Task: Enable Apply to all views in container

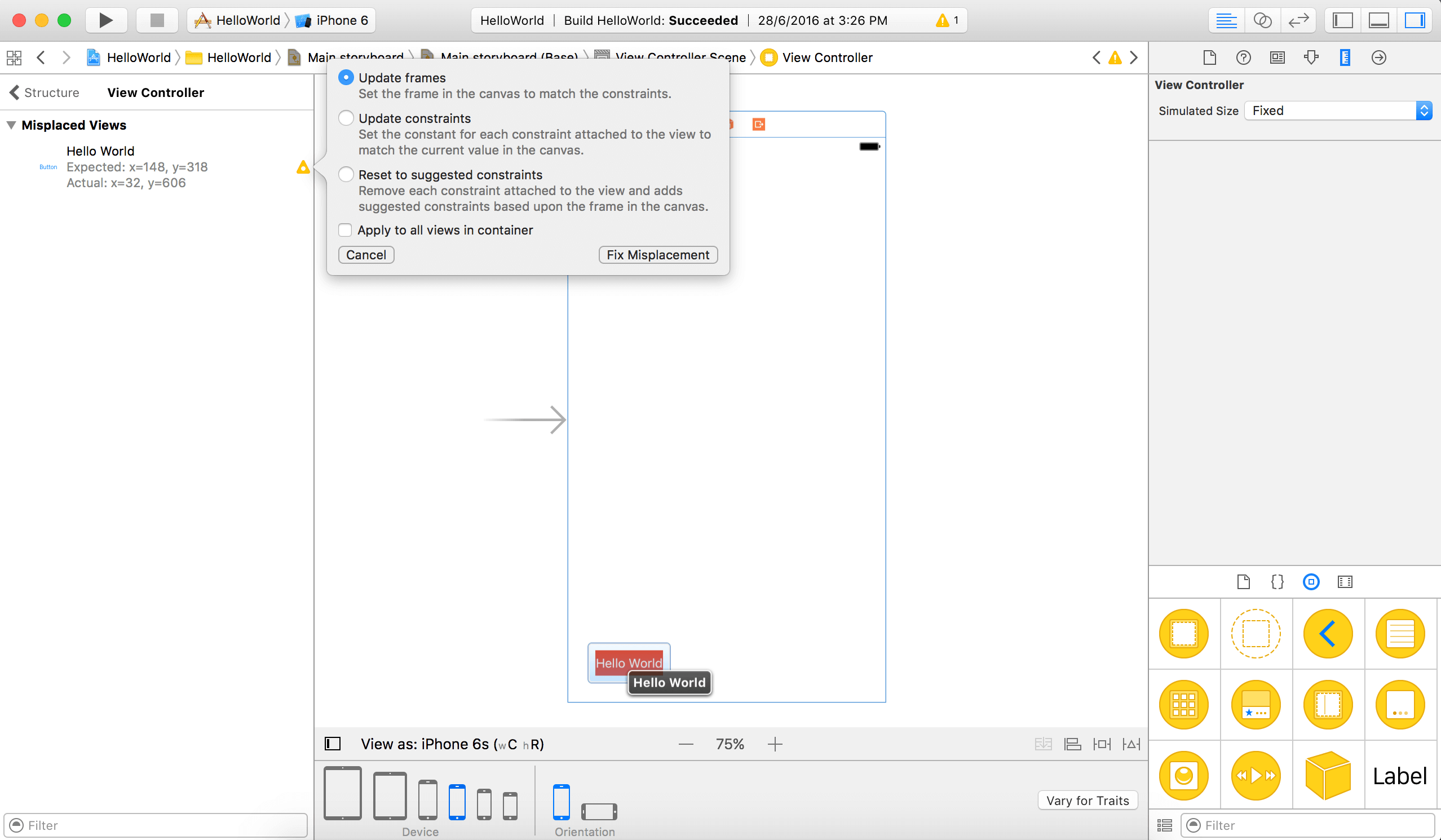Action: tap(345, 230)
